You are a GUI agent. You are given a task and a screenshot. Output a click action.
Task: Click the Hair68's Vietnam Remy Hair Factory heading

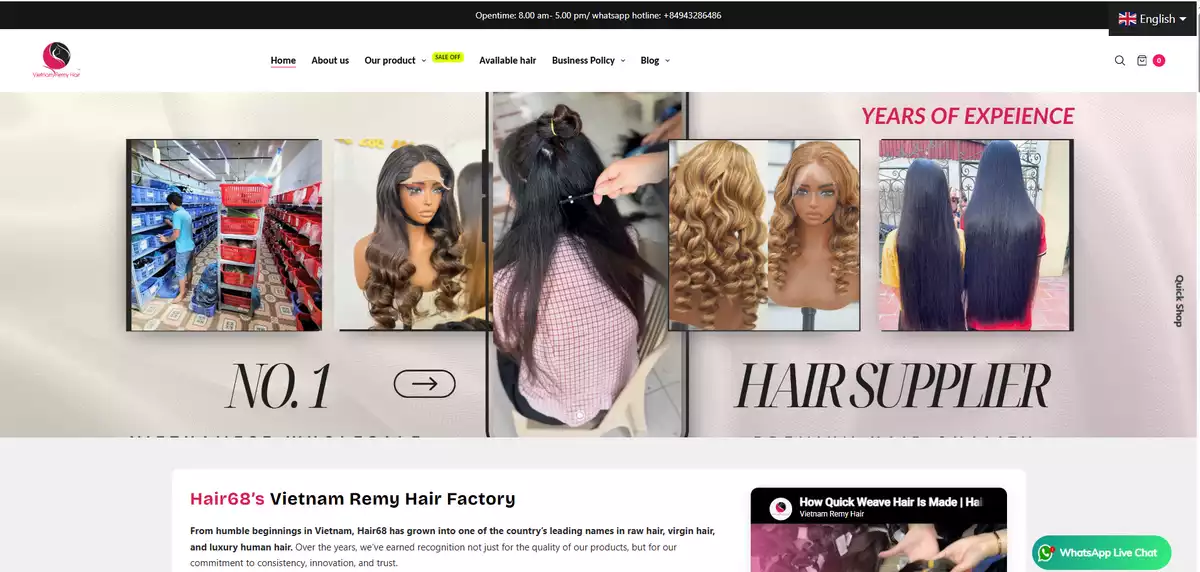click(353, 498)
